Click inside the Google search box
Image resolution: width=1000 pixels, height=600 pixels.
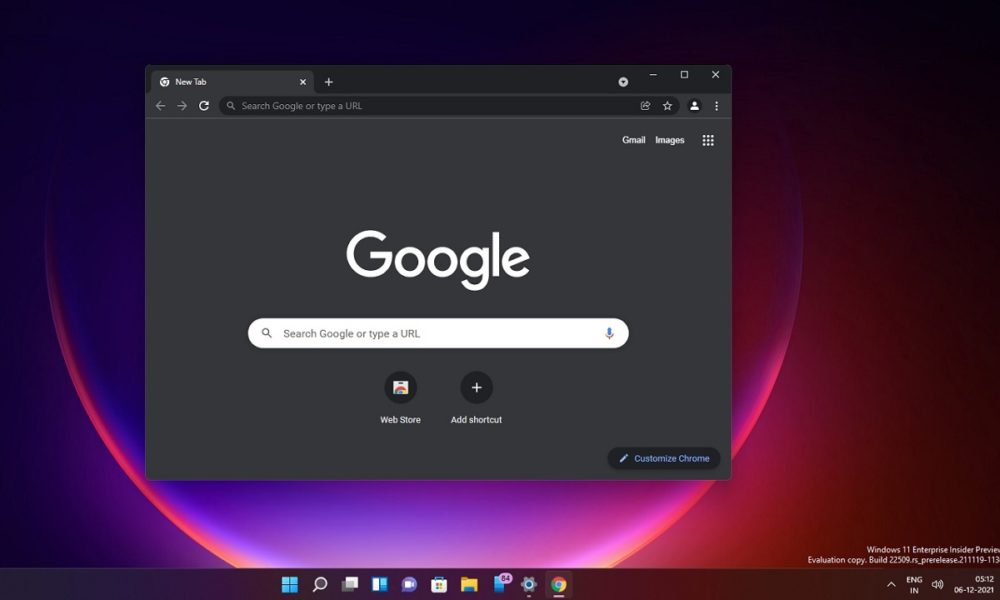point(420,332)
